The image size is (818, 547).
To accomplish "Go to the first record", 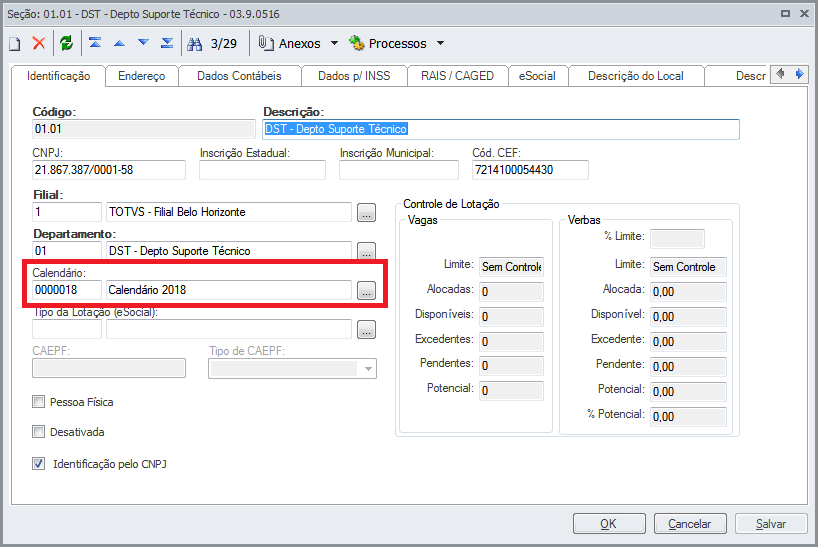I will coord(95,43).
